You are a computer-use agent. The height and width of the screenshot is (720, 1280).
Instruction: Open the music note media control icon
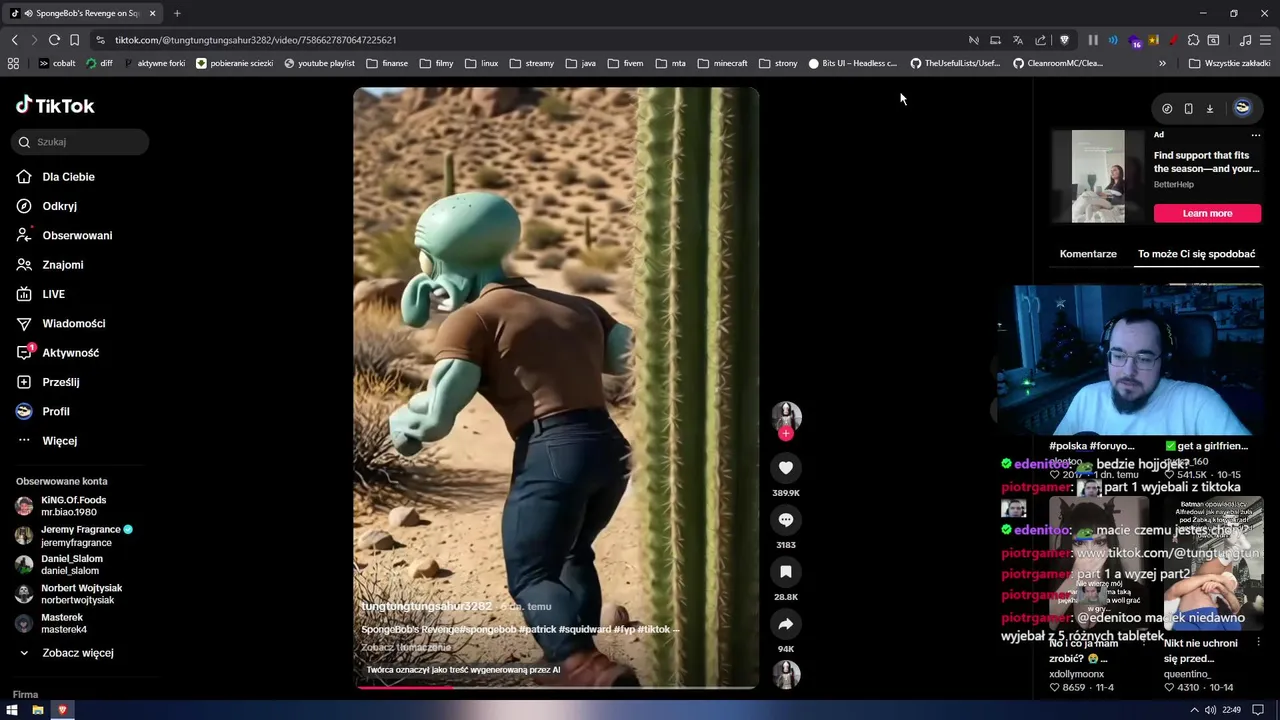point(1245,40)
